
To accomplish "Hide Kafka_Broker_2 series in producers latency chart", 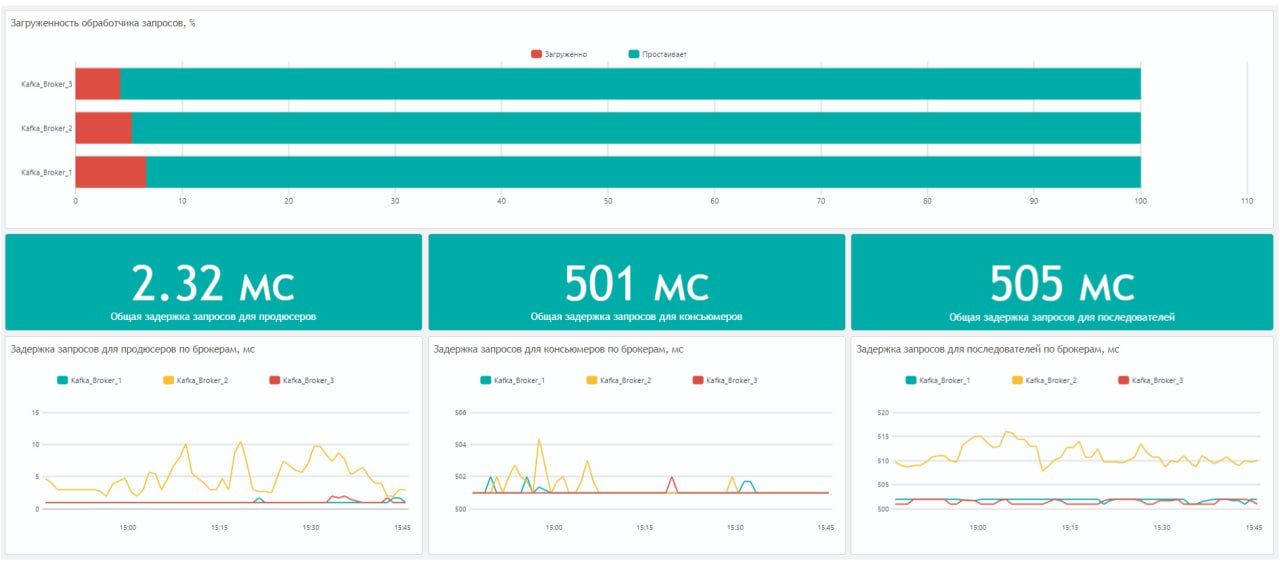I will [x=195, y=380].
